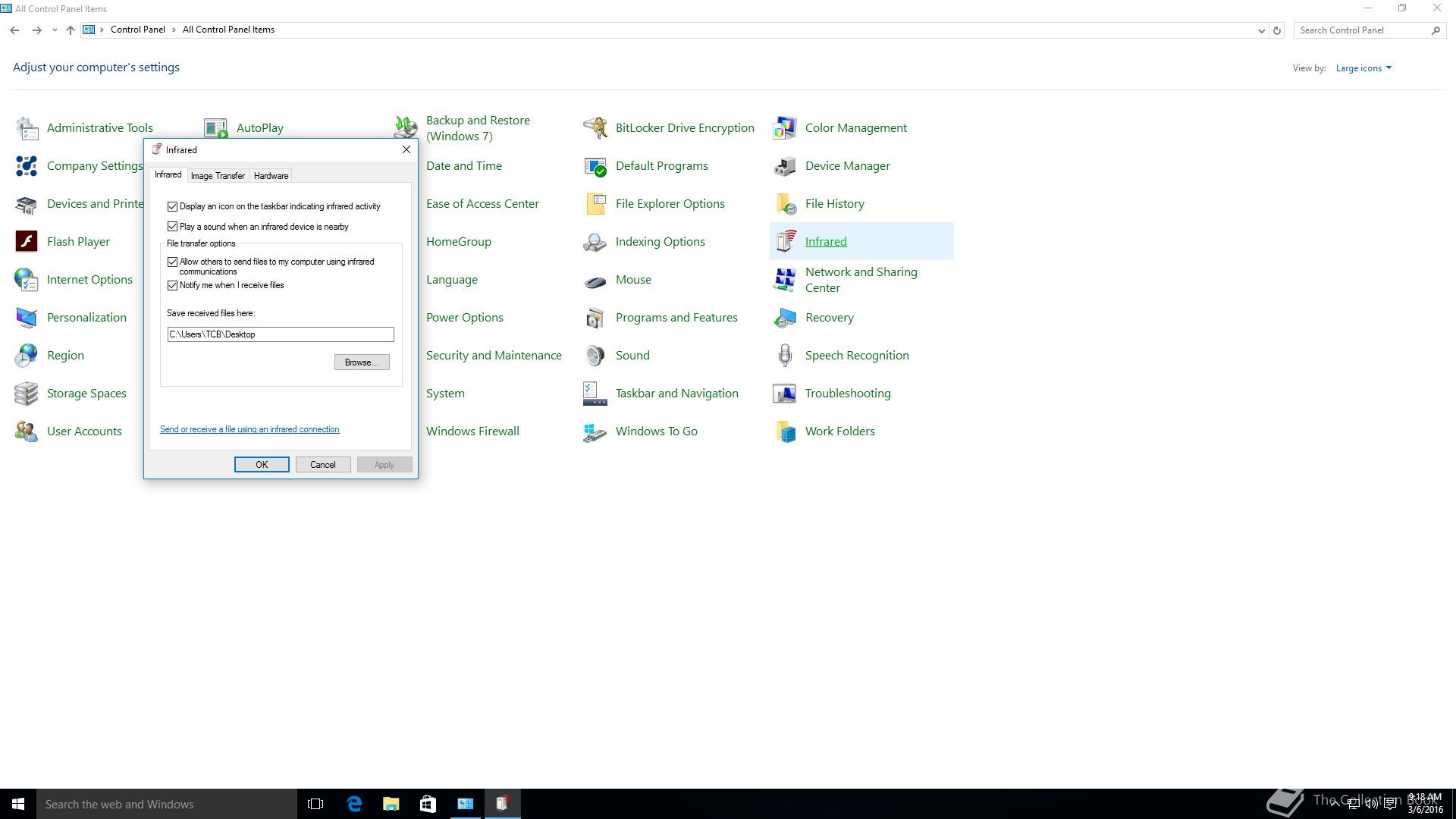
Task: Open Send or receive a file link
Action: (x=249, y=429)
